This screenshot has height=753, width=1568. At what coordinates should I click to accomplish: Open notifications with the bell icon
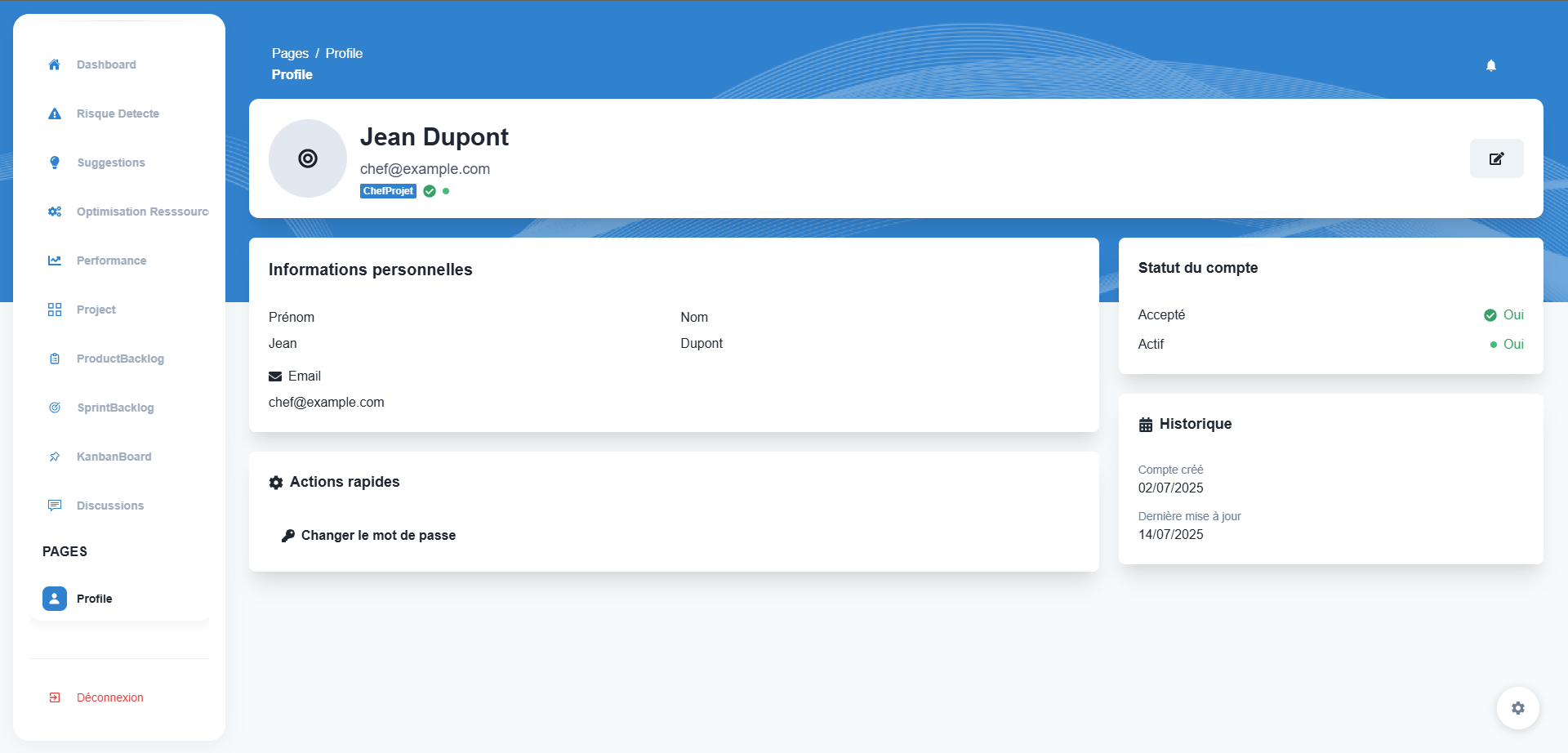pos(1491,65)
